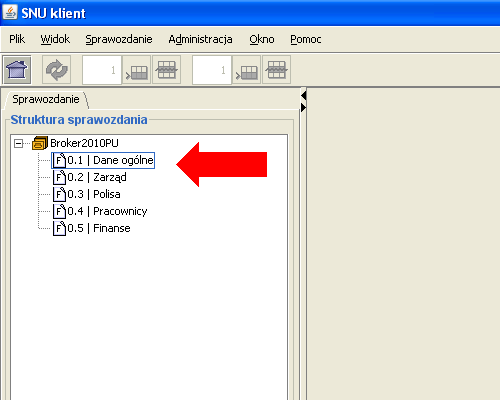Screen dimensions: 500x400
Task: Select the 0.1 | Dane ogólne item
Action: (x=103, y=160)
